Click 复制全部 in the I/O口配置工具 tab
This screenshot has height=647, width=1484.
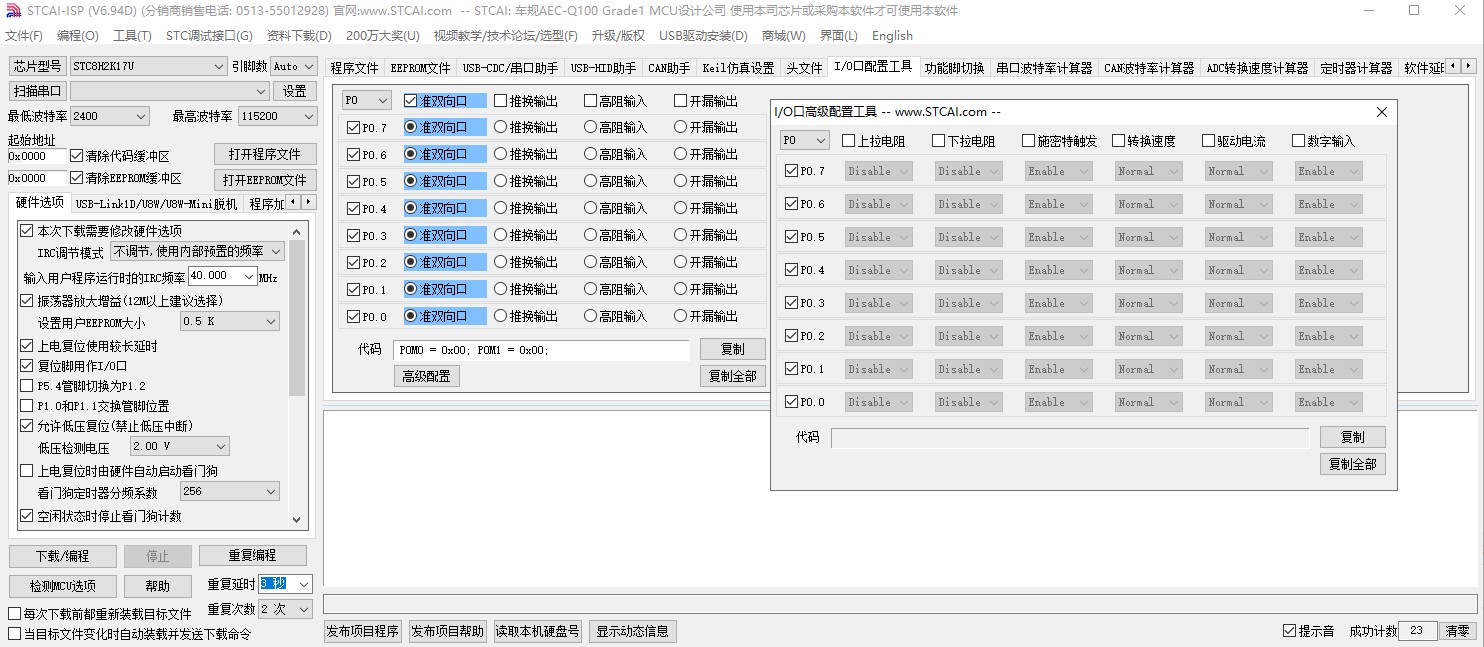733,376
